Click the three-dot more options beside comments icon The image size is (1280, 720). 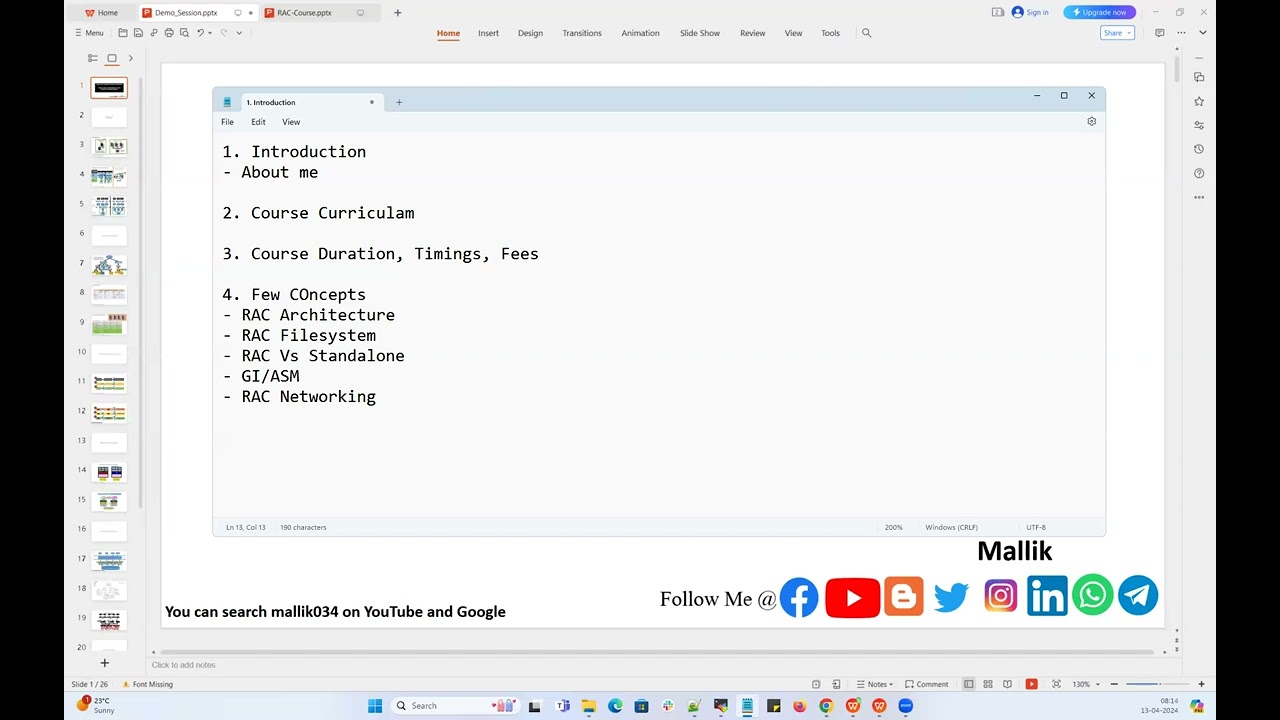[1181, 33]
